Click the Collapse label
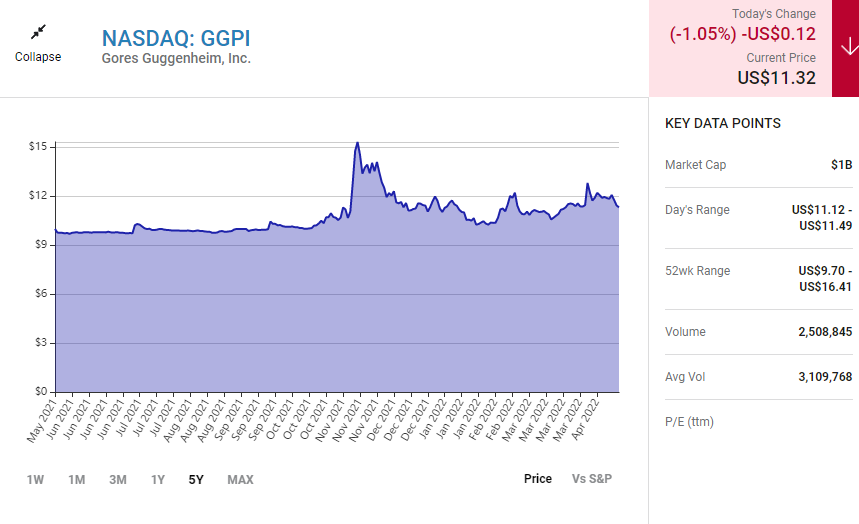This screenshot has height=524, width=859. tap(38, 57)
